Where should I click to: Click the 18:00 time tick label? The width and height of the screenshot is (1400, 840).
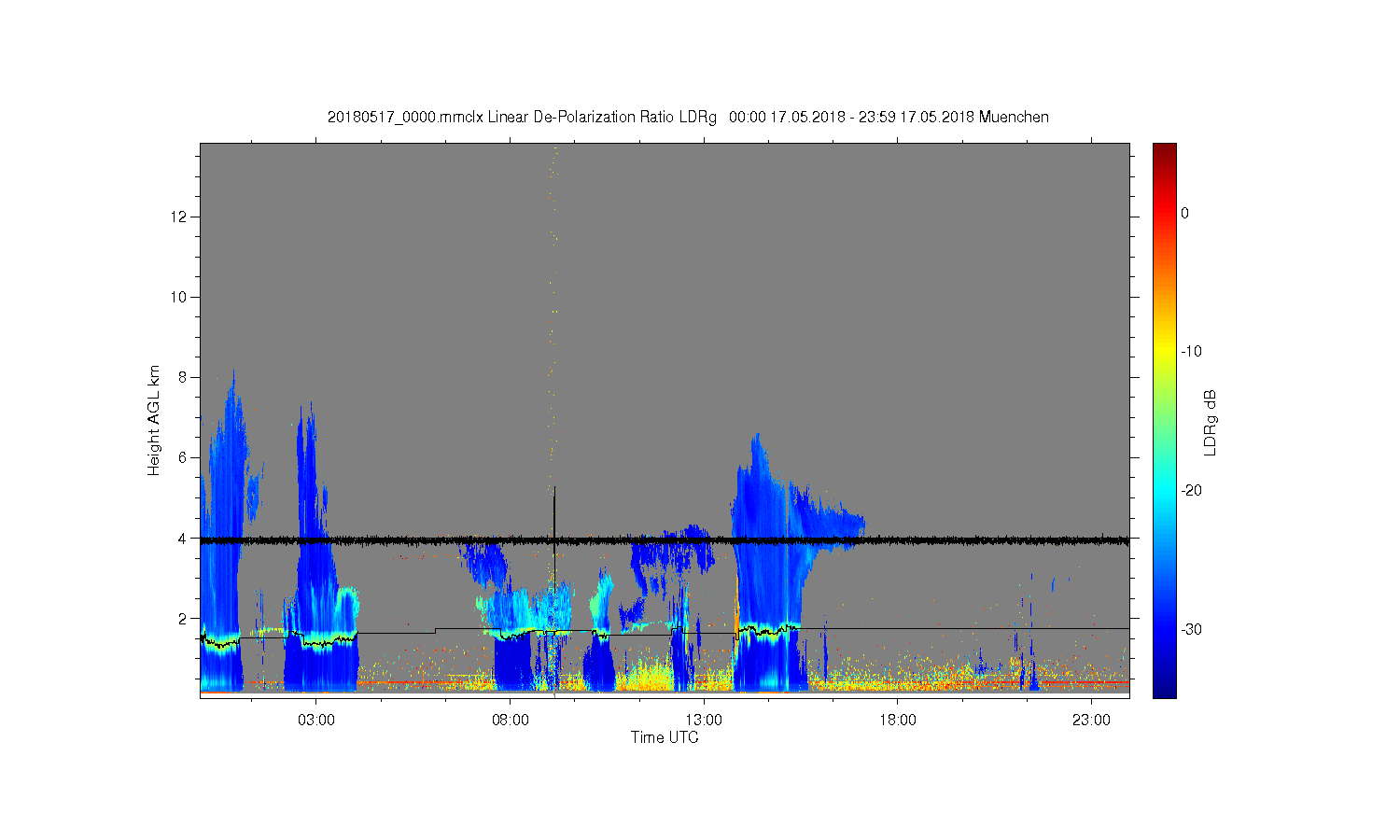coord(898,721)
